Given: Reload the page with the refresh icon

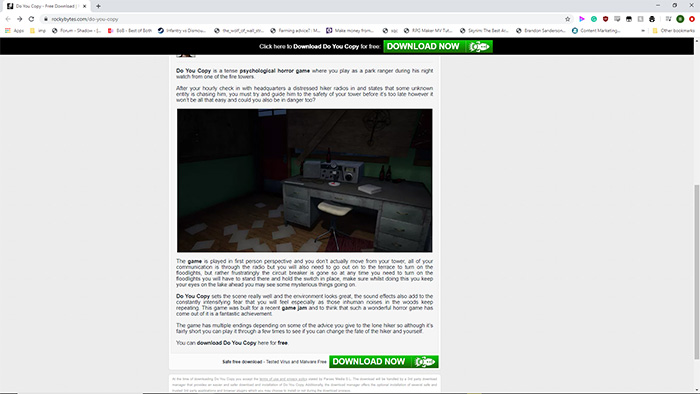Looking at the screenshot, I should (31, 19).
